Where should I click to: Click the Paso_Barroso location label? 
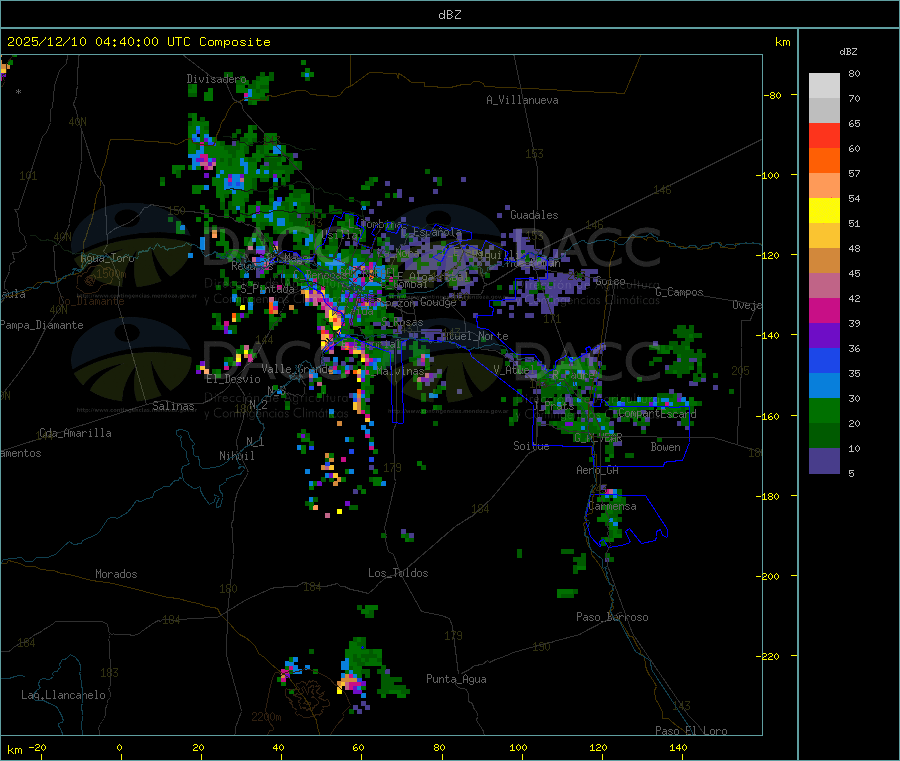coord(612,617)
